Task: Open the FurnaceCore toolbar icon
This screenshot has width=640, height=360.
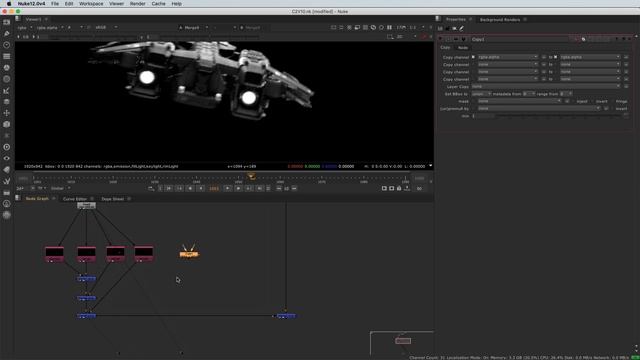Action: tap(7, 204)
